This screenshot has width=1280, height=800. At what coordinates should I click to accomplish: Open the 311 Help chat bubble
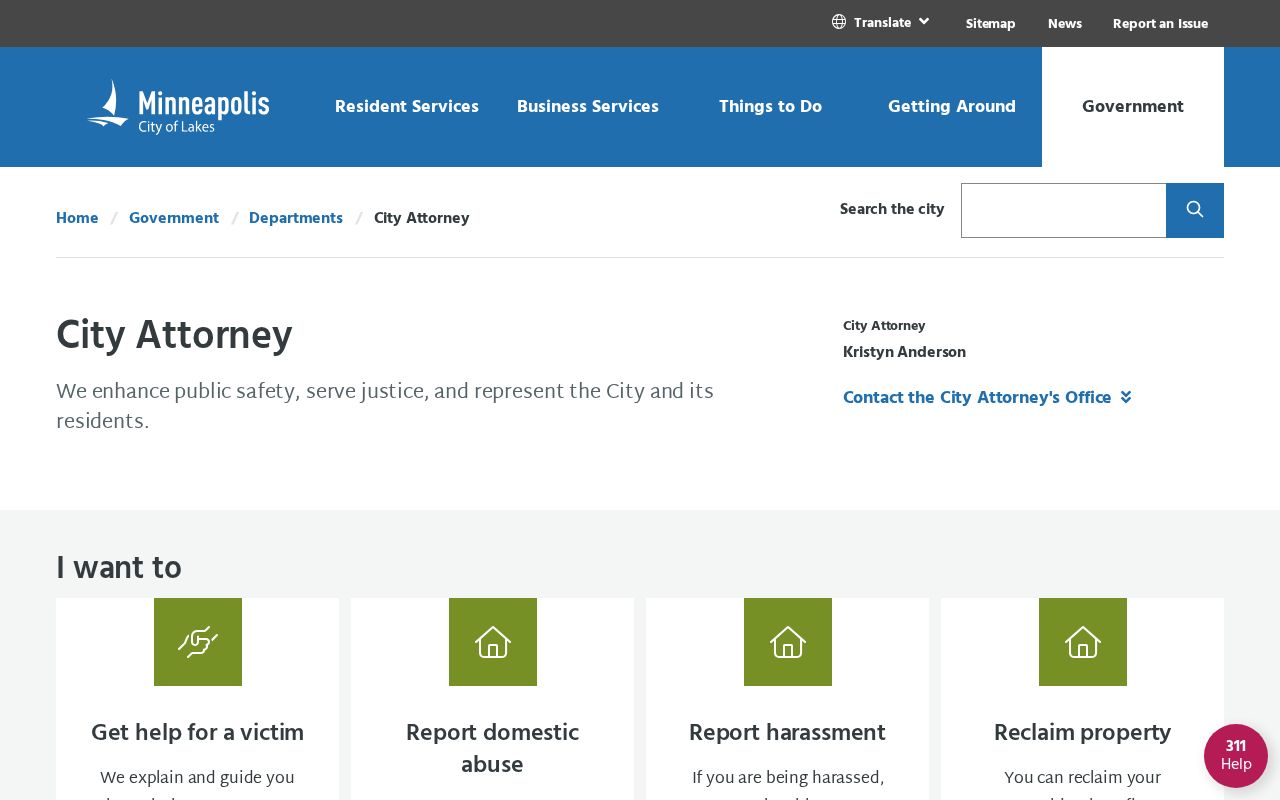click(x=1236, y=756)
